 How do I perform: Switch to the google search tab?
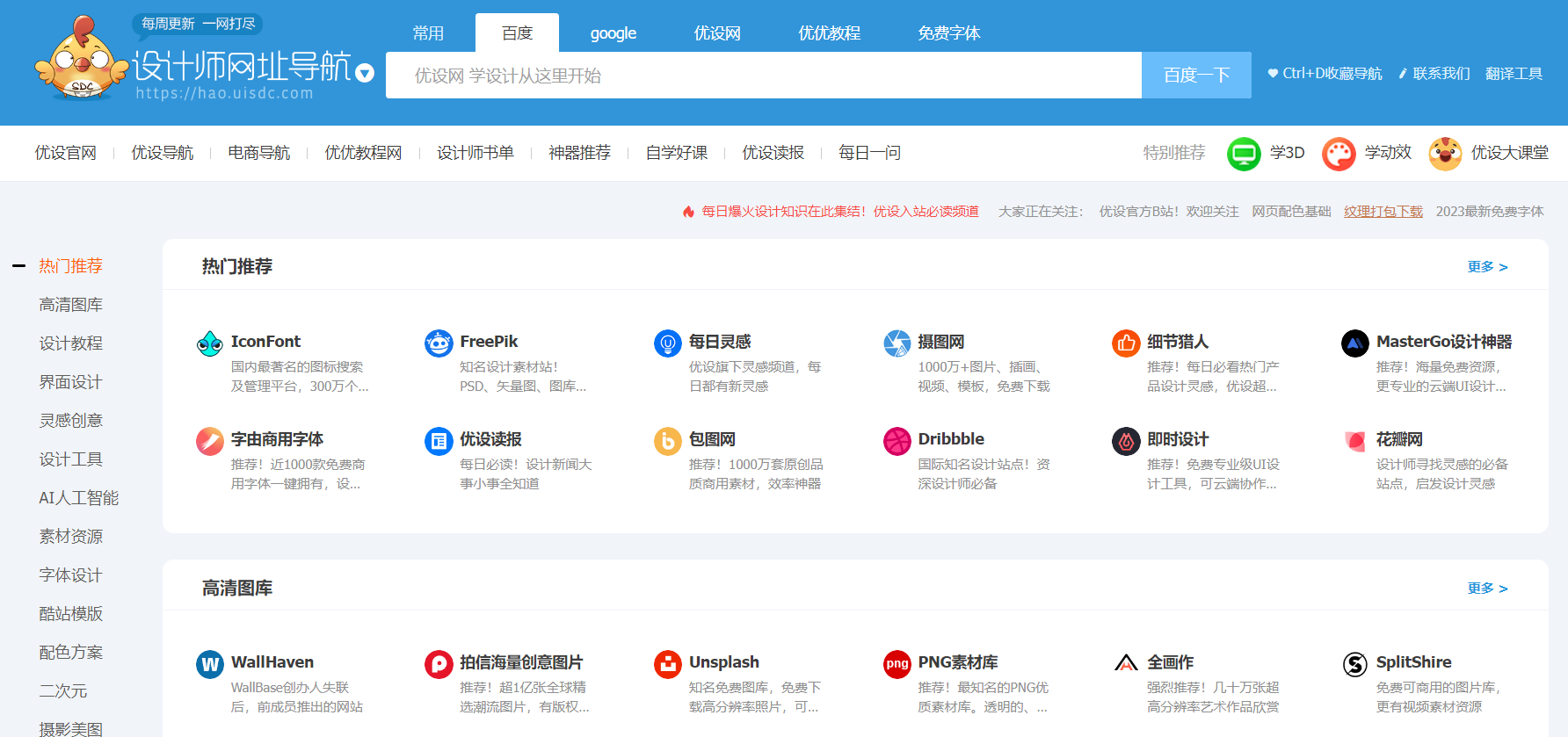613,33
